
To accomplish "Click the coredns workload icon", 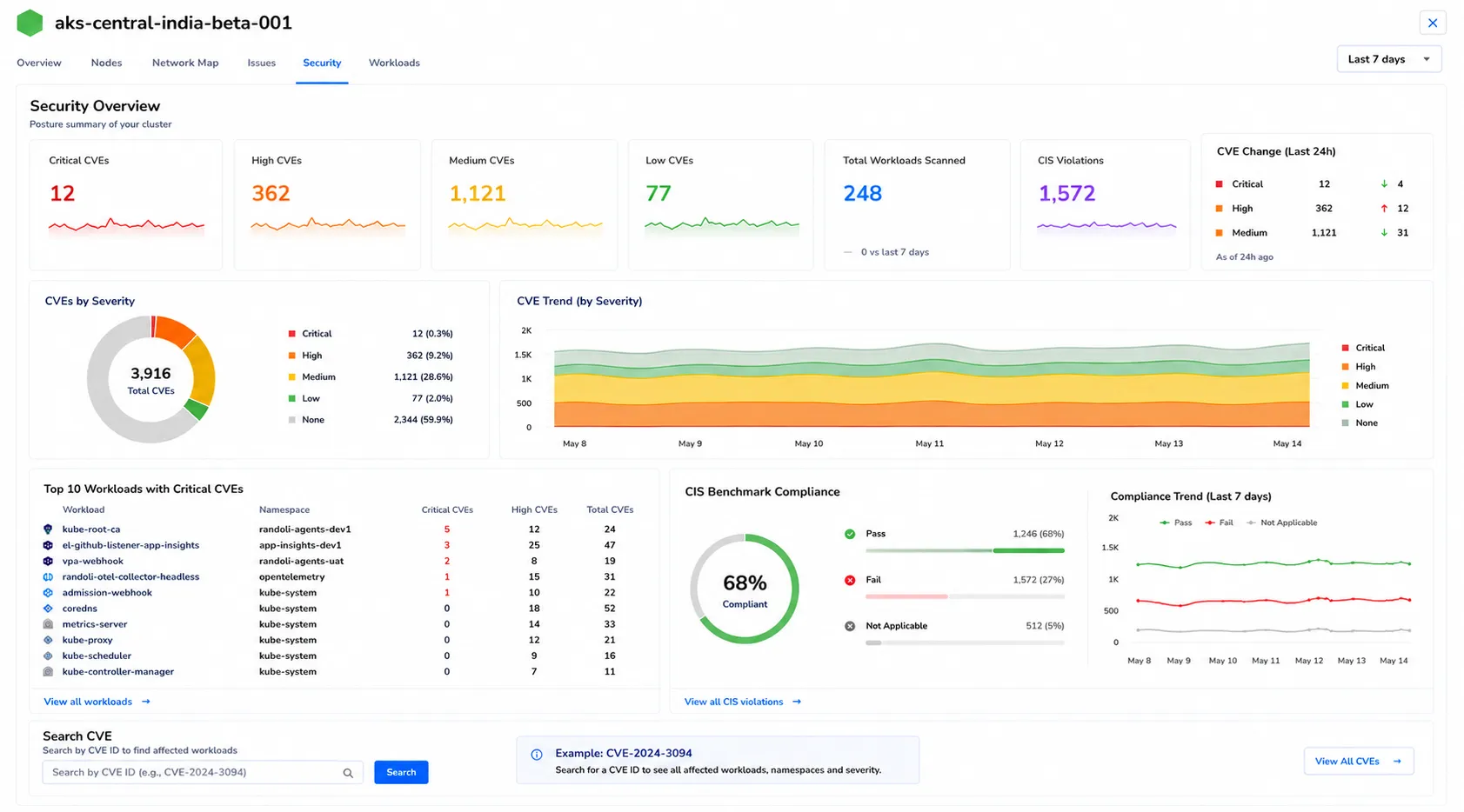I will point(48,609).
